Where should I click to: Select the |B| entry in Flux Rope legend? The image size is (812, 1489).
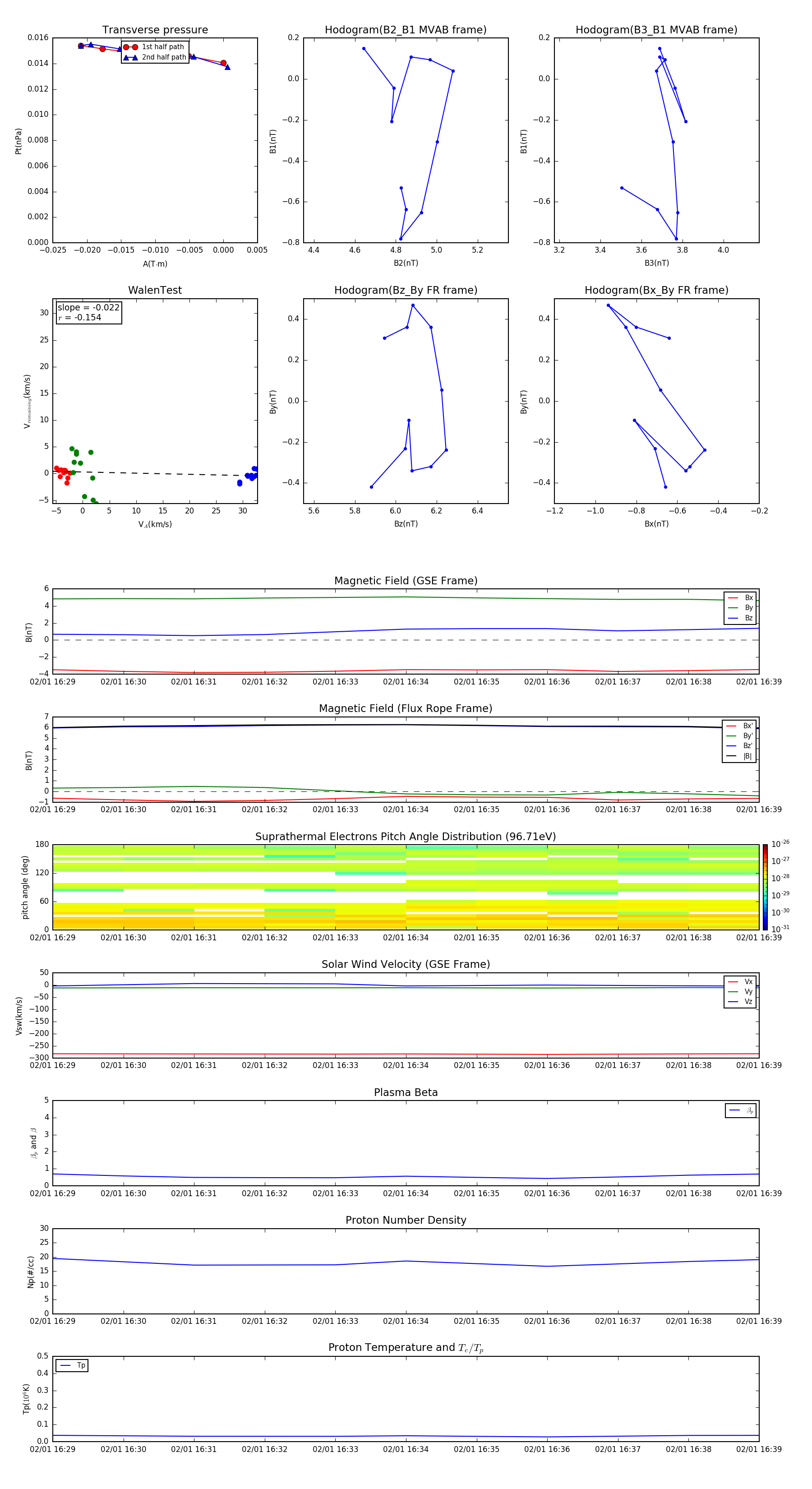point(739,756)
